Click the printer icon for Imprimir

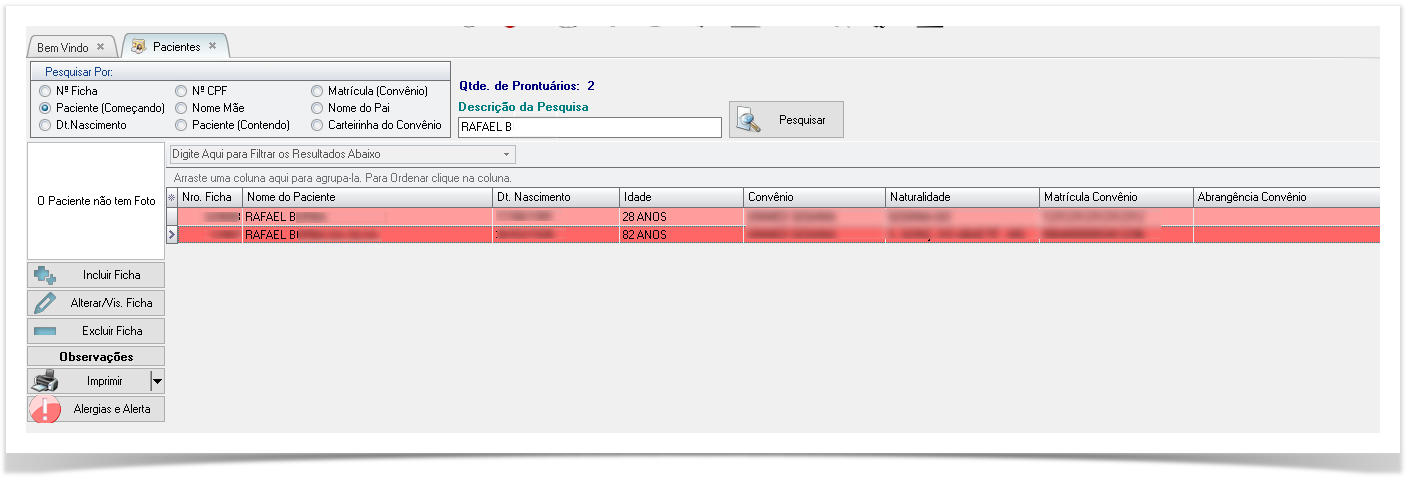[45, 381]
